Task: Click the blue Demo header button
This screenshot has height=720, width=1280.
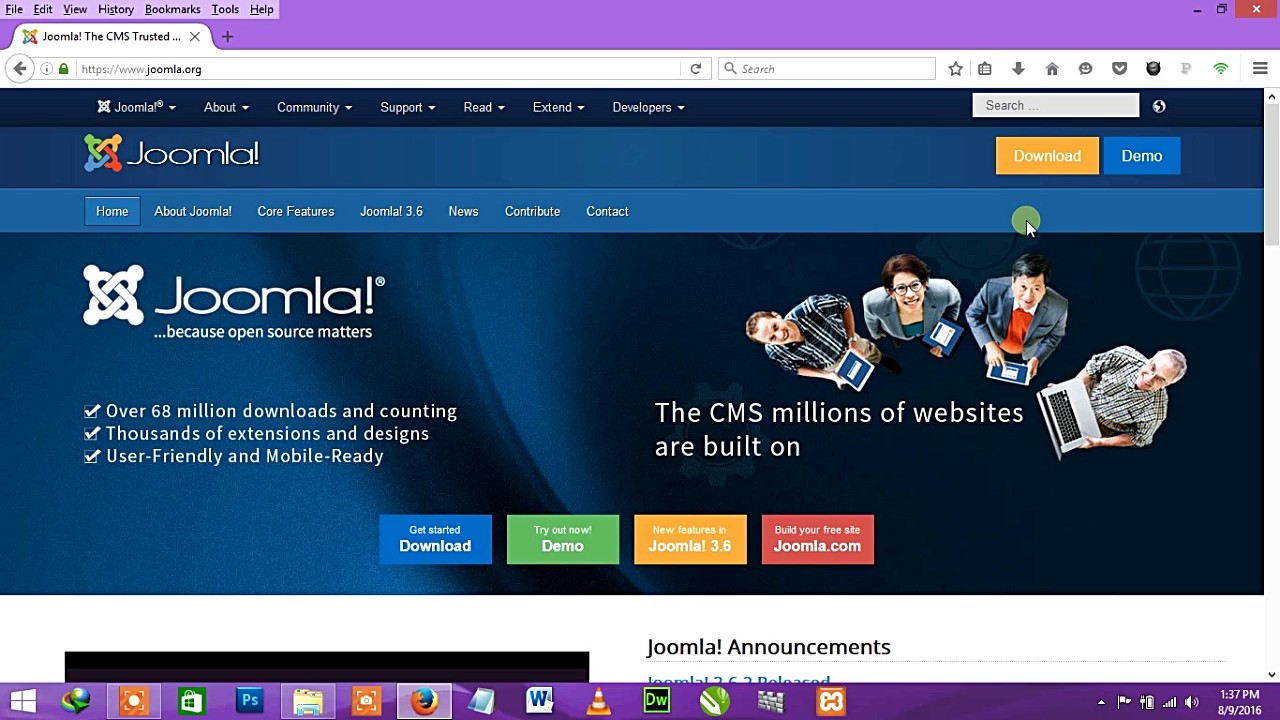Action: click(1142, 156)
